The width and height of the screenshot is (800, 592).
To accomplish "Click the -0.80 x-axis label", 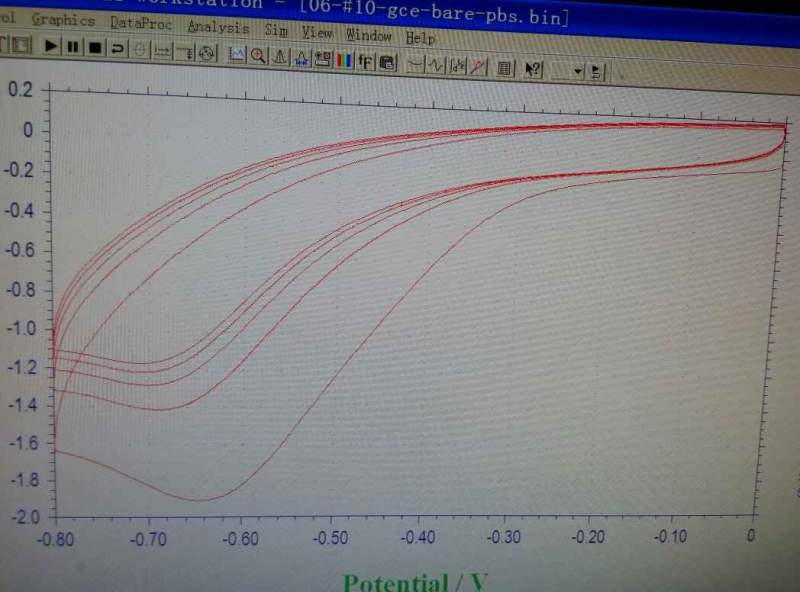I will [55, 539].
